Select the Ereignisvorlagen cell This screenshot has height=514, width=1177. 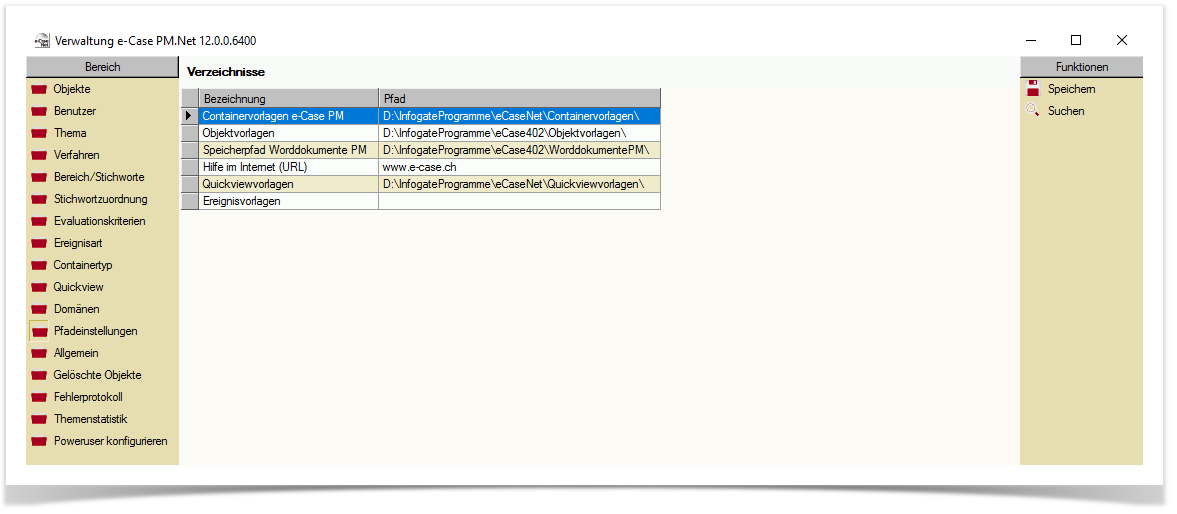pyautogui.click(x=289, y=201)
